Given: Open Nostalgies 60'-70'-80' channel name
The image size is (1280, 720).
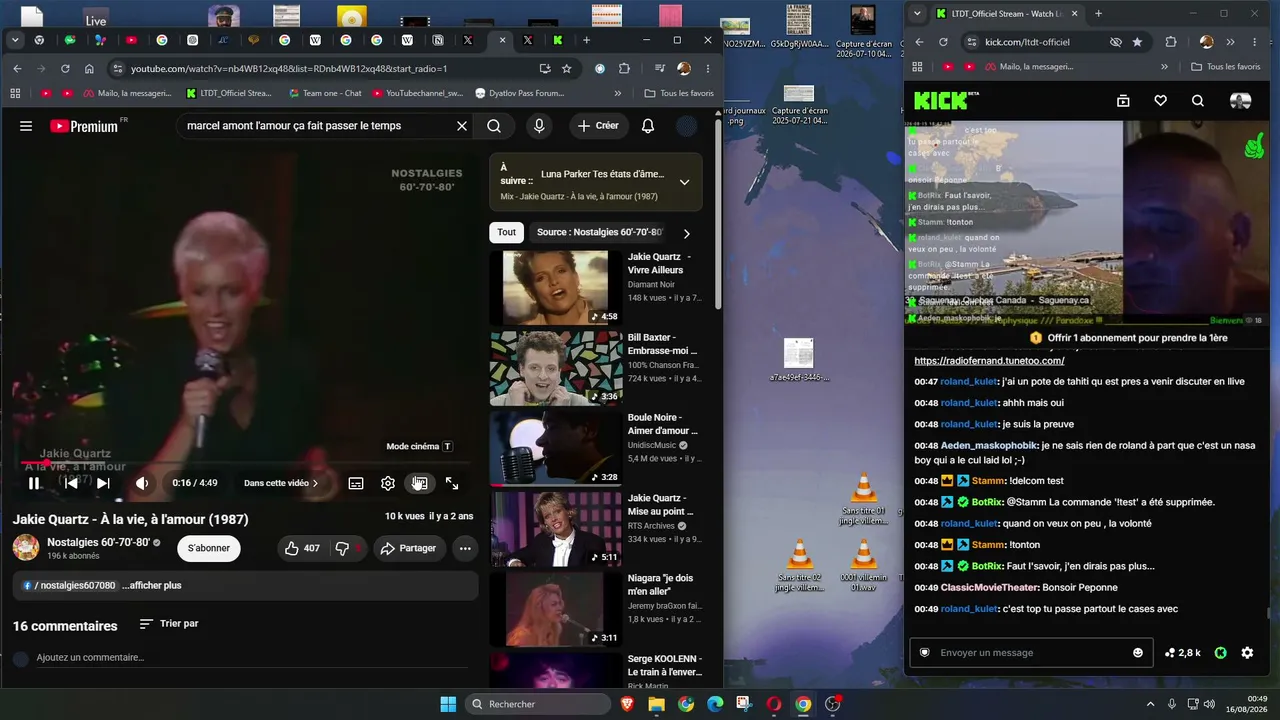Looking at the screenshot, I should (x=98, y=542).
